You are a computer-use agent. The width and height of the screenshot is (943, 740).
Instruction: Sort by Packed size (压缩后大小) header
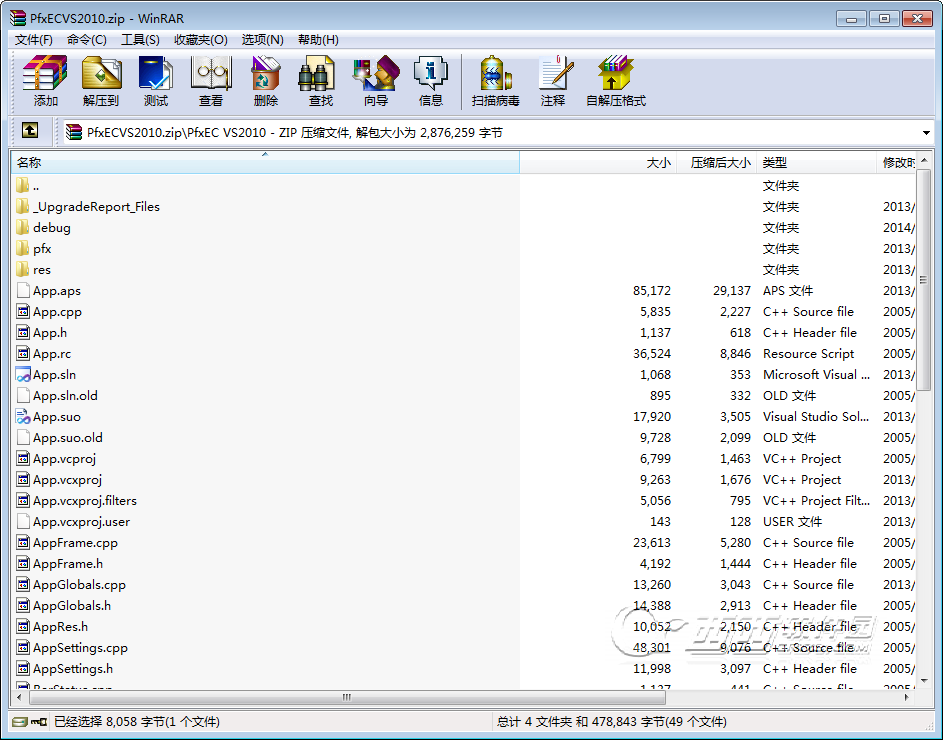click(x=716, y=162)
